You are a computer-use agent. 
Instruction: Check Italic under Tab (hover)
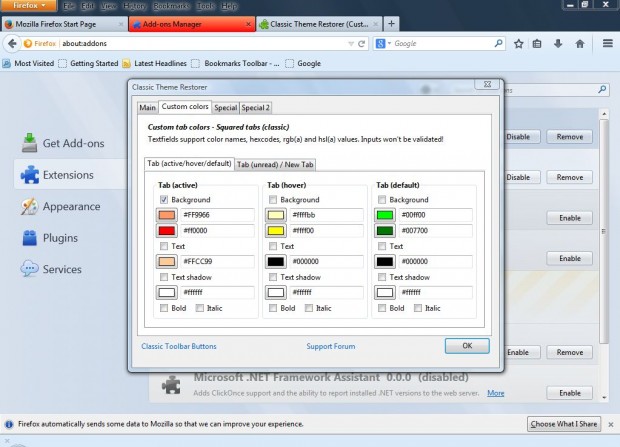click(309, 308)
